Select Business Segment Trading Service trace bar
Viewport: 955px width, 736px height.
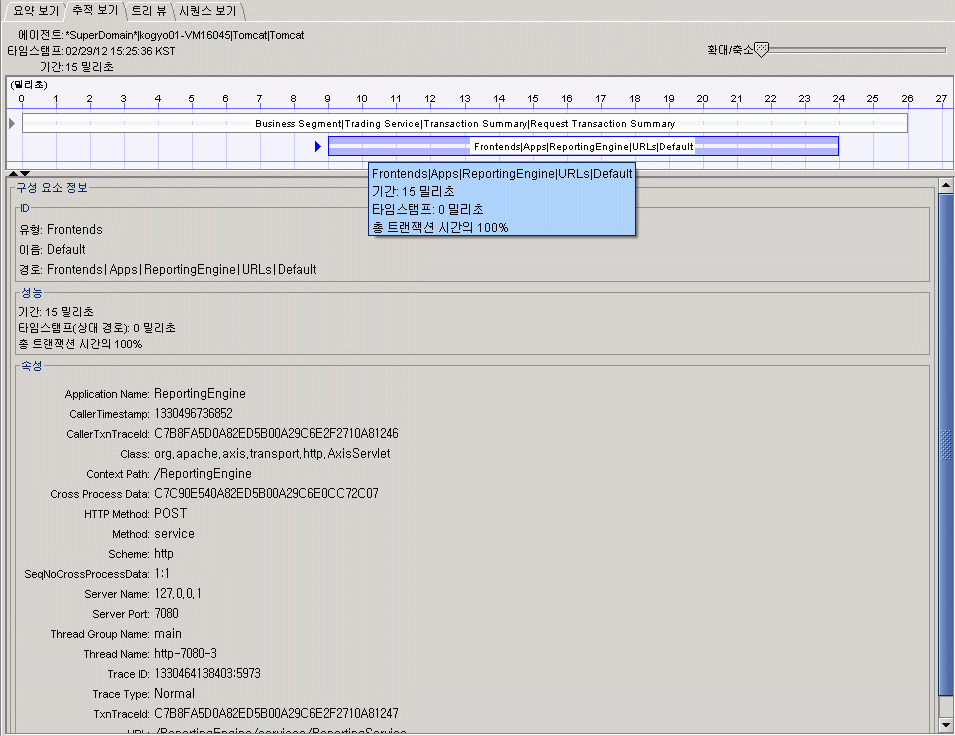click(x=465, y=123)
